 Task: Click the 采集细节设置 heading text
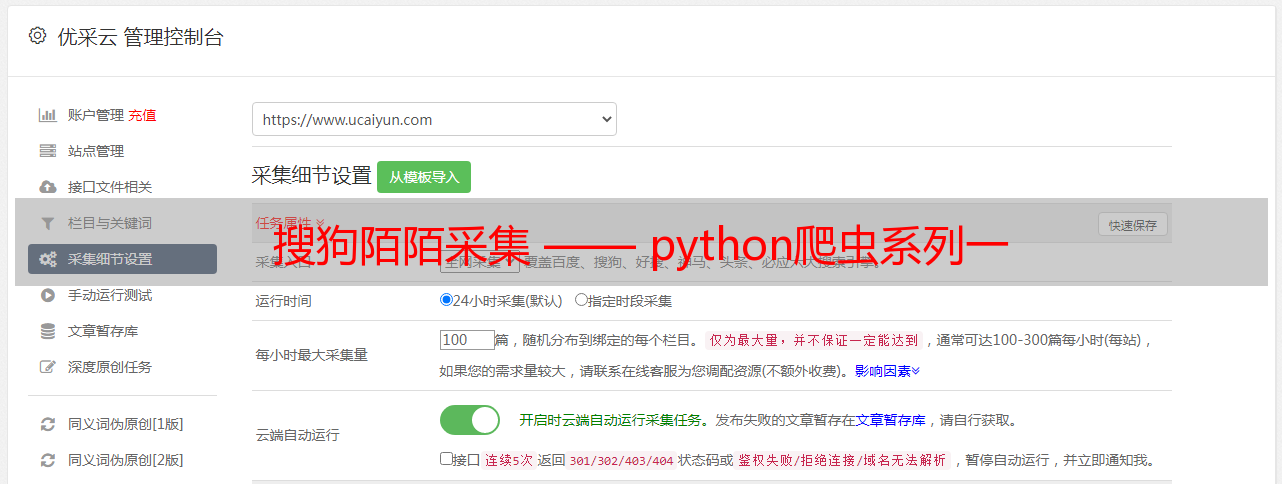pos(312,176)
